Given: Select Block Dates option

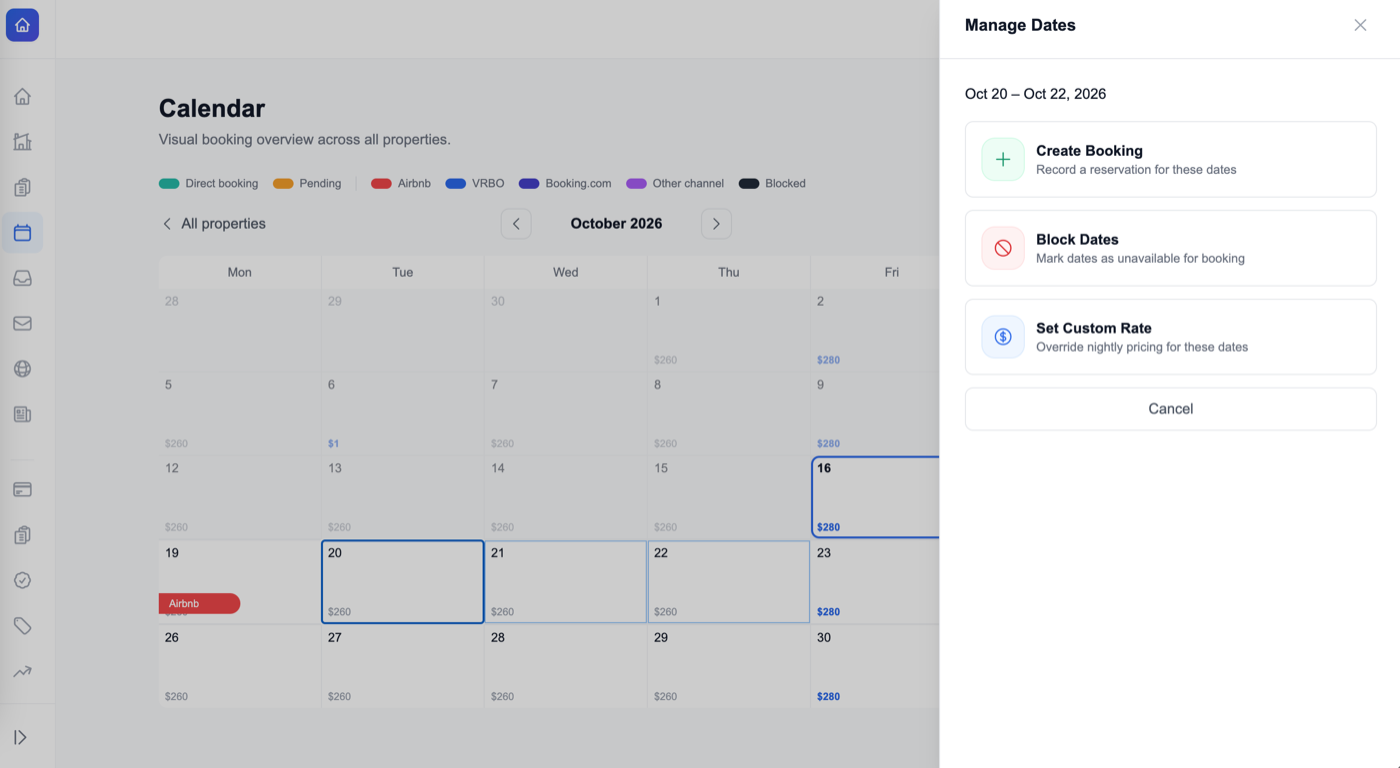Looking at the screenshot, I should coord(1170,248).
